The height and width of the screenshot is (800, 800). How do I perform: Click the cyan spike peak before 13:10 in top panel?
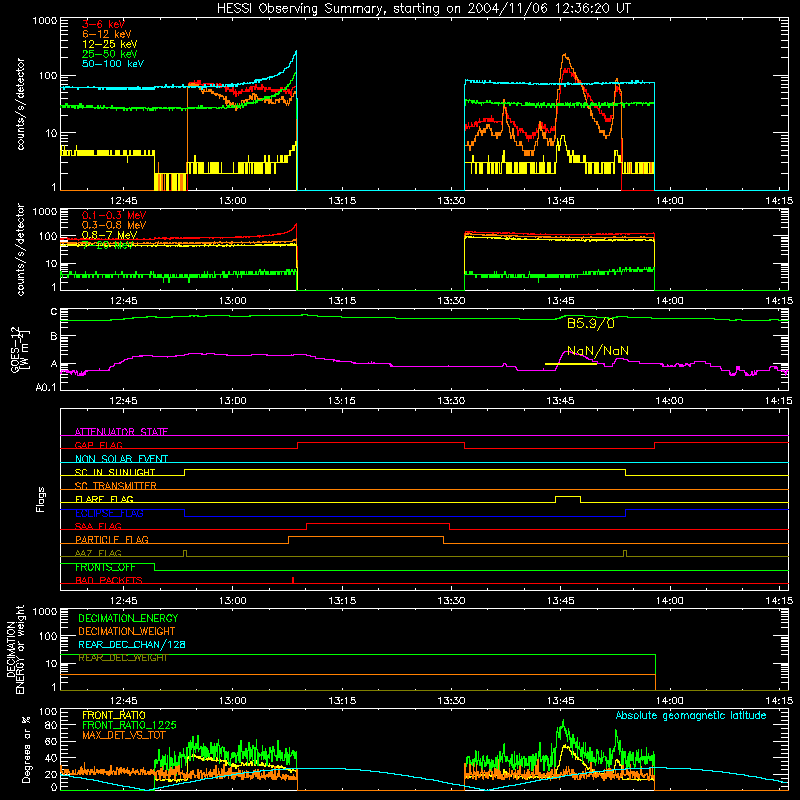pos(295,53)
